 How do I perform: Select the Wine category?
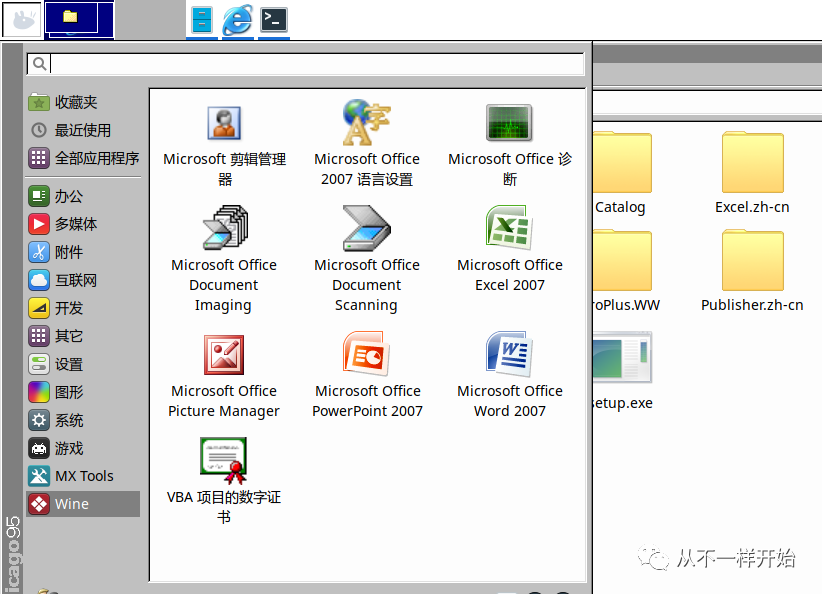tap(83, 504)
